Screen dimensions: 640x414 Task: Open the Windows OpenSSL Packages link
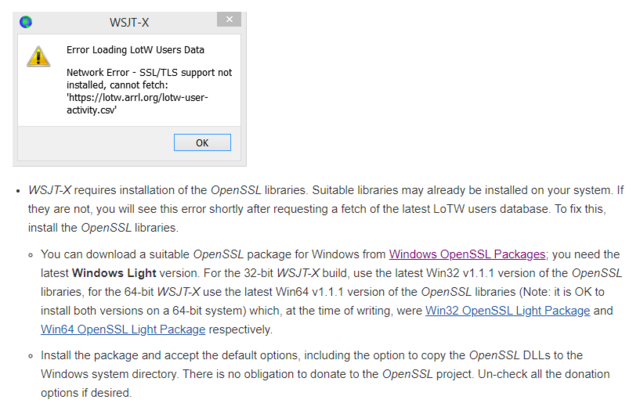(467, 254)
